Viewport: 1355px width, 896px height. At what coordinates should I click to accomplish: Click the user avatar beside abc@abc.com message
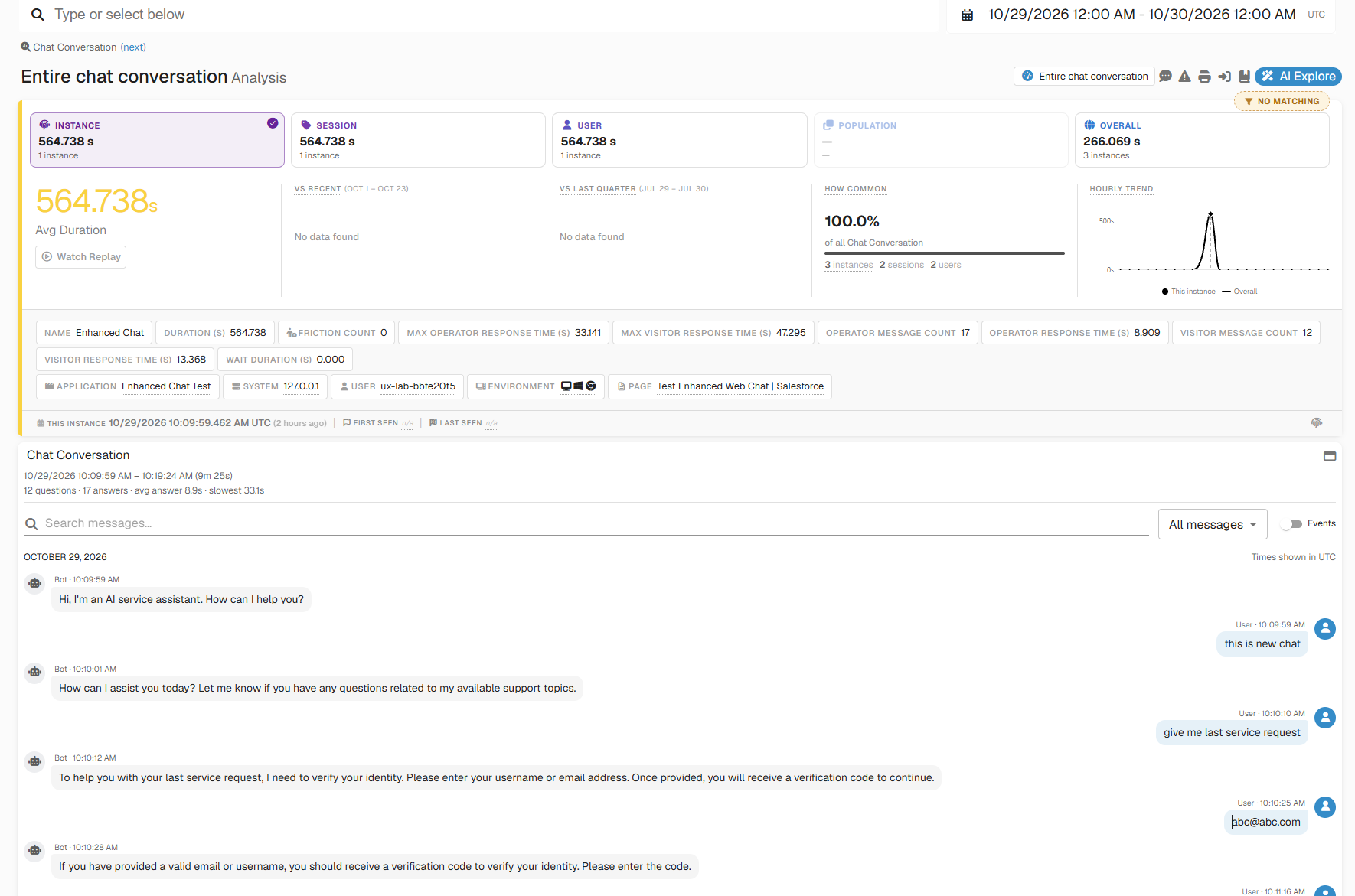tap(1325, 807)
